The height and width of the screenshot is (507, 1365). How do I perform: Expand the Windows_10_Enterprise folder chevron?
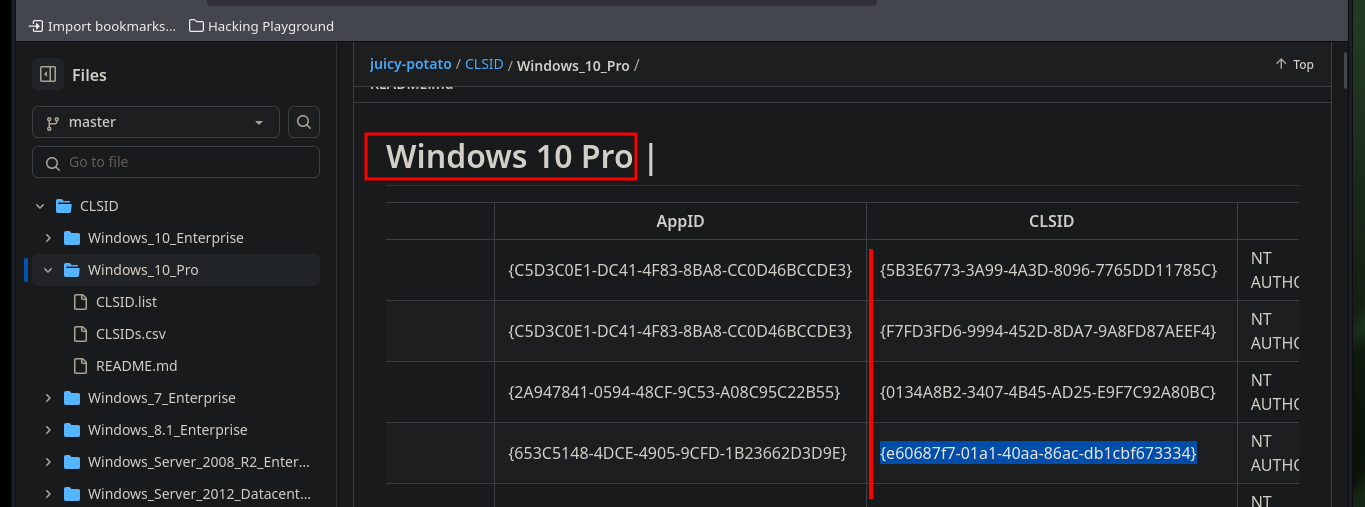pyautogui.click(x=48, y=238)
